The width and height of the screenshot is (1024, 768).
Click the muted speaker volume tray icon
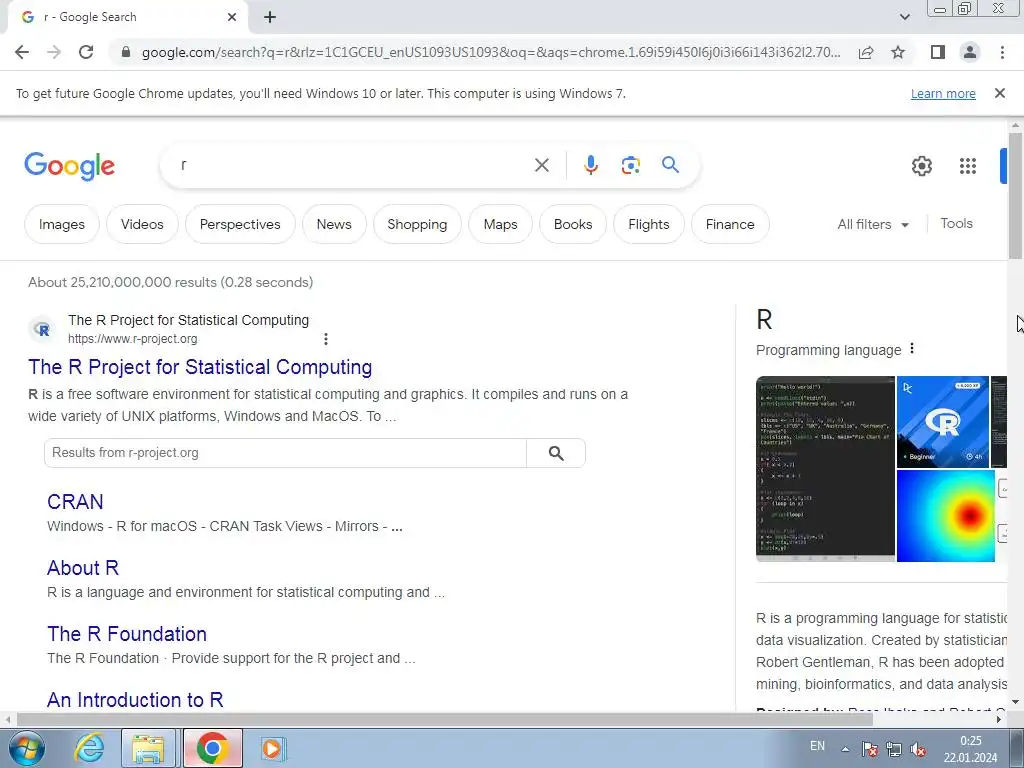click(x=918, y=749)
